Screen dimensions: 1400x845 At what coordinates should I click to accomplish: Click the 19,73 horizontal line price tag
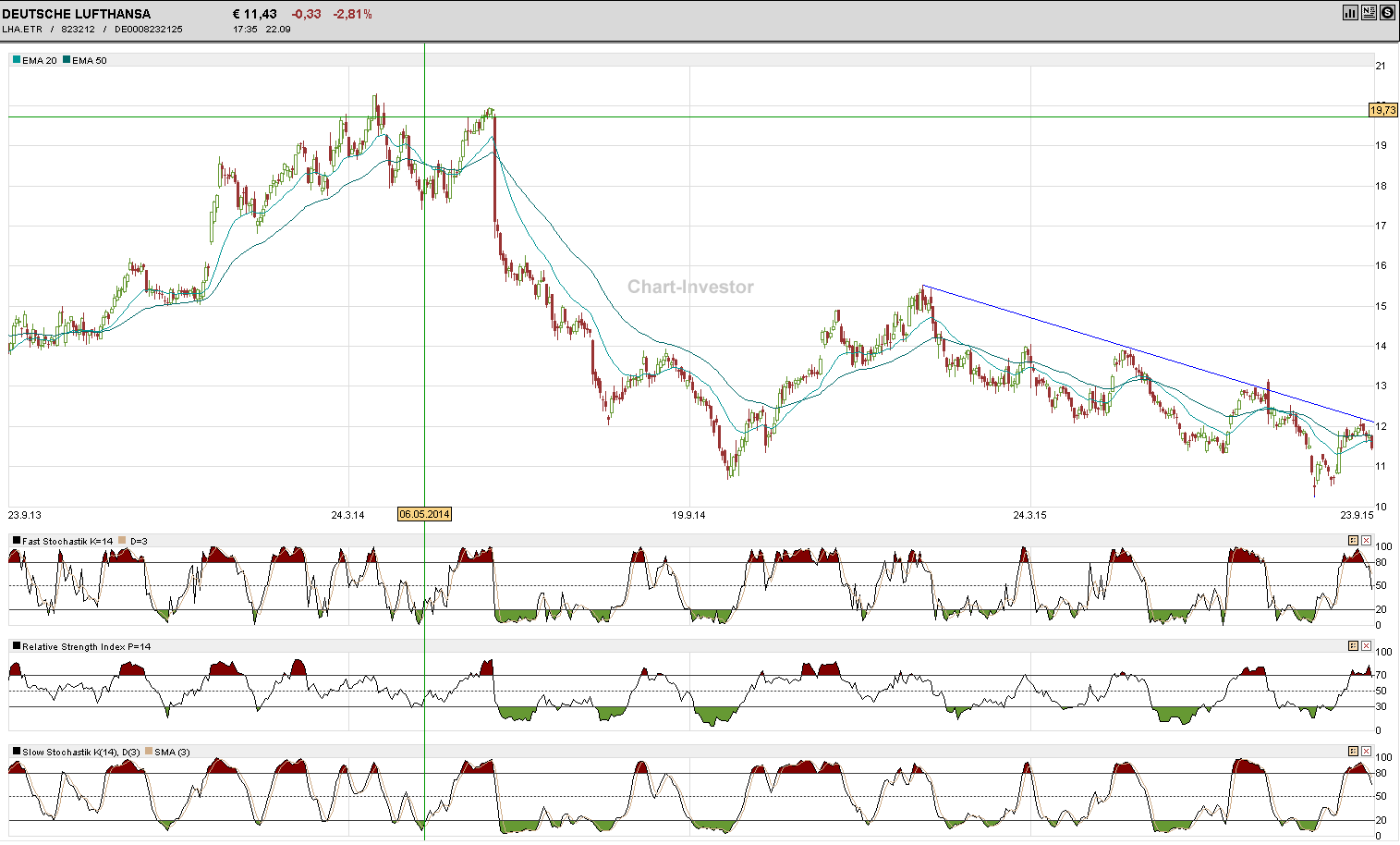tap(1383, 110)
